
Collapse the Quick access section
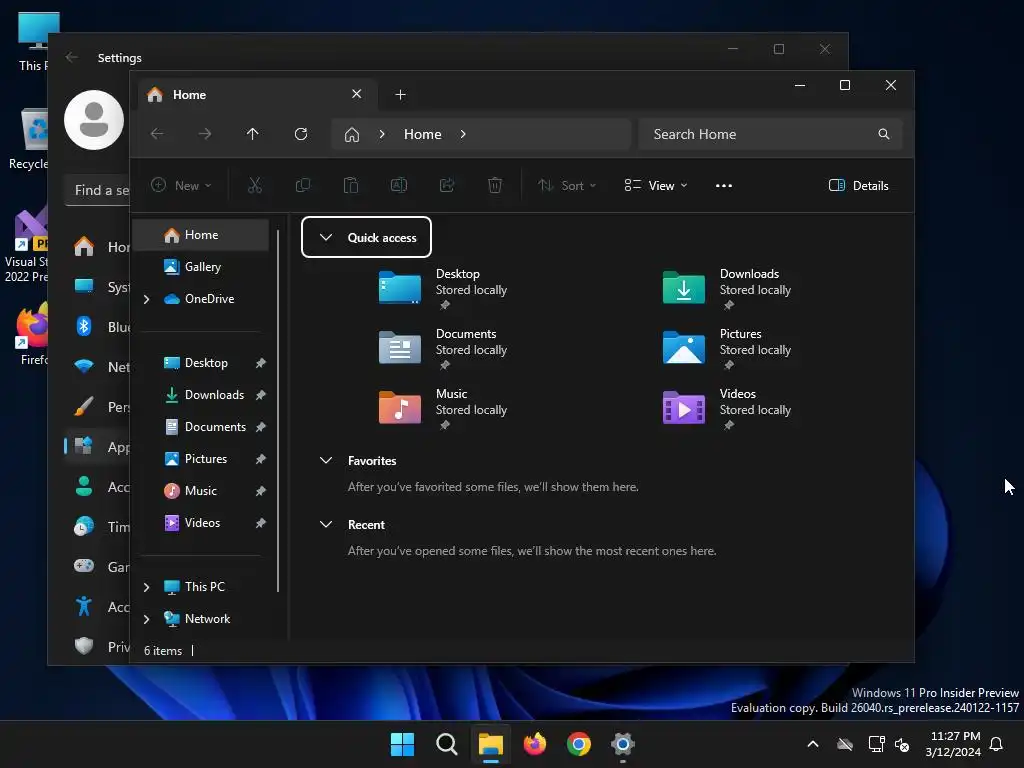pos(326,237)
